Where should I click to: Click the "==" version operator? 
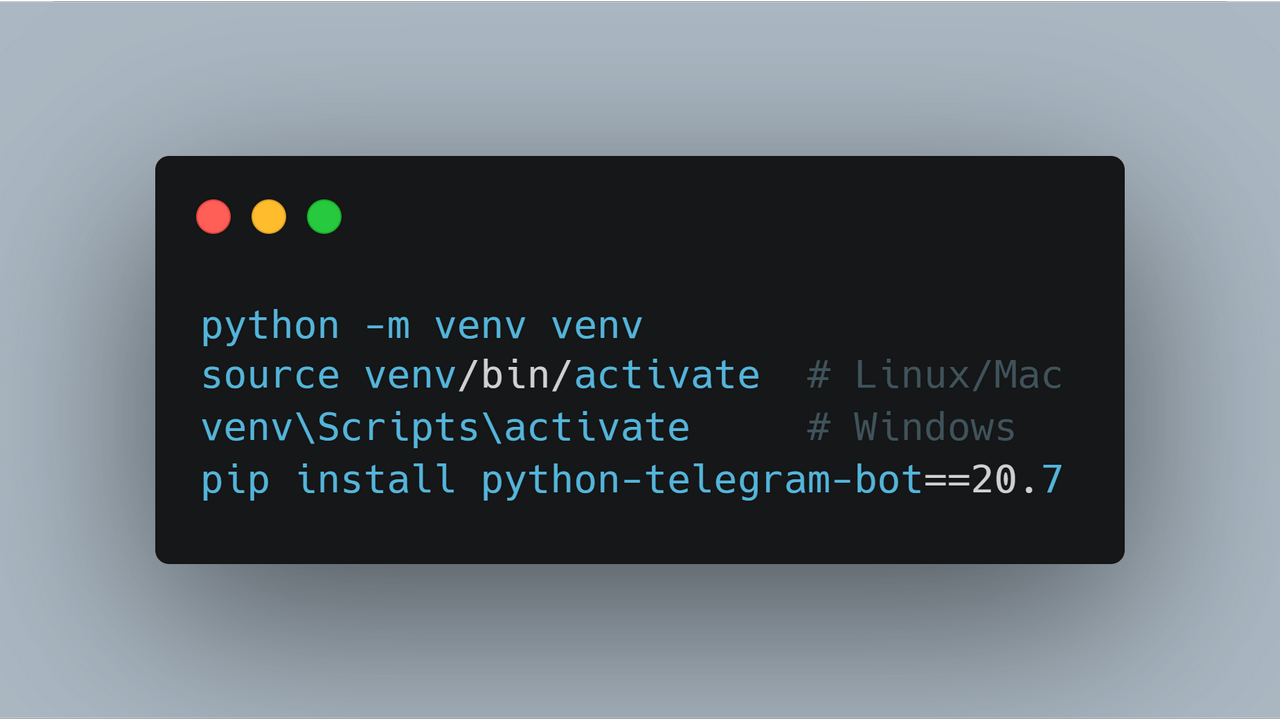click(946, 480)
